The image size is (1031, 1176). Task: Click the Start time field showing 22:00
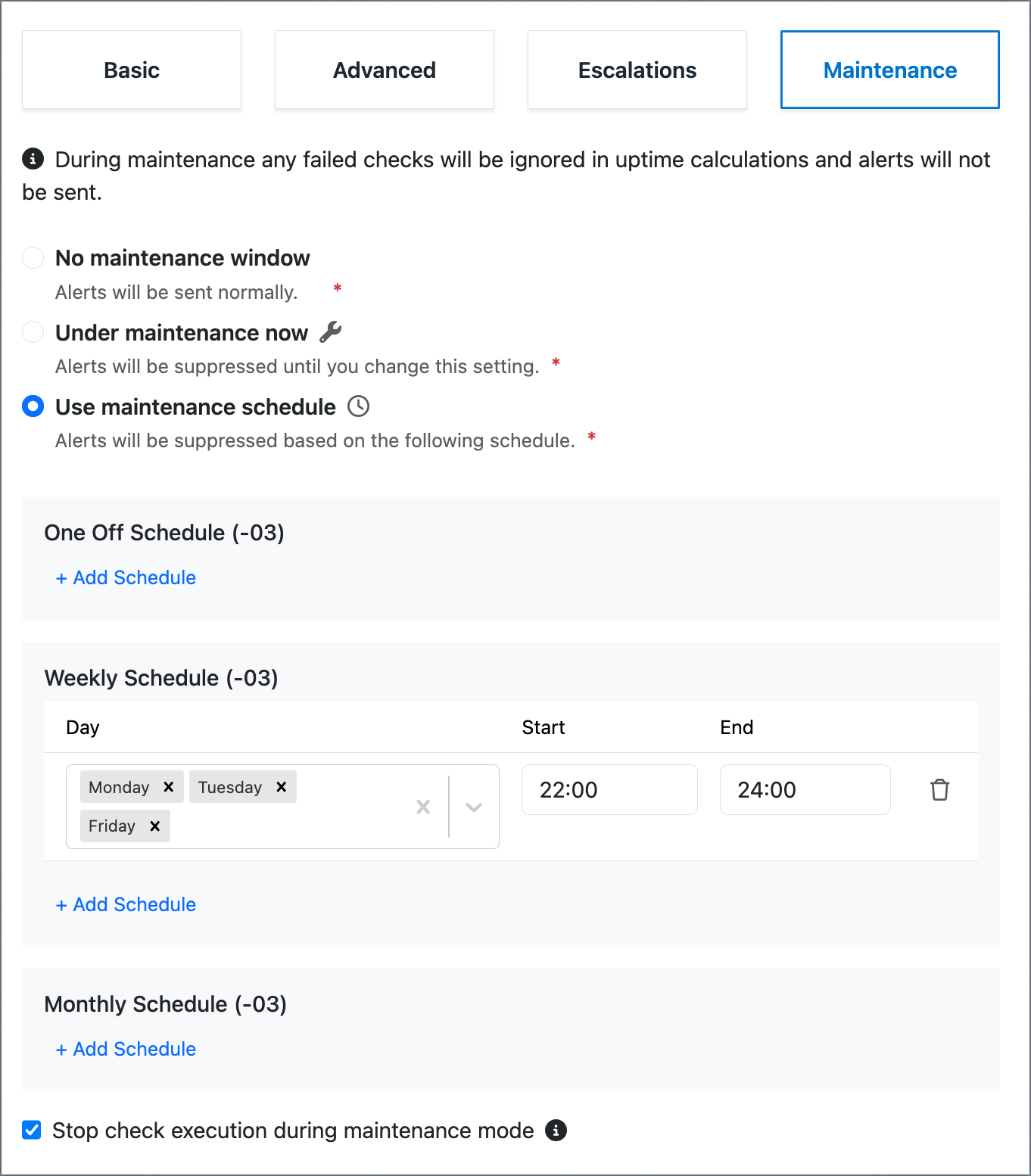tap(609, 789)
